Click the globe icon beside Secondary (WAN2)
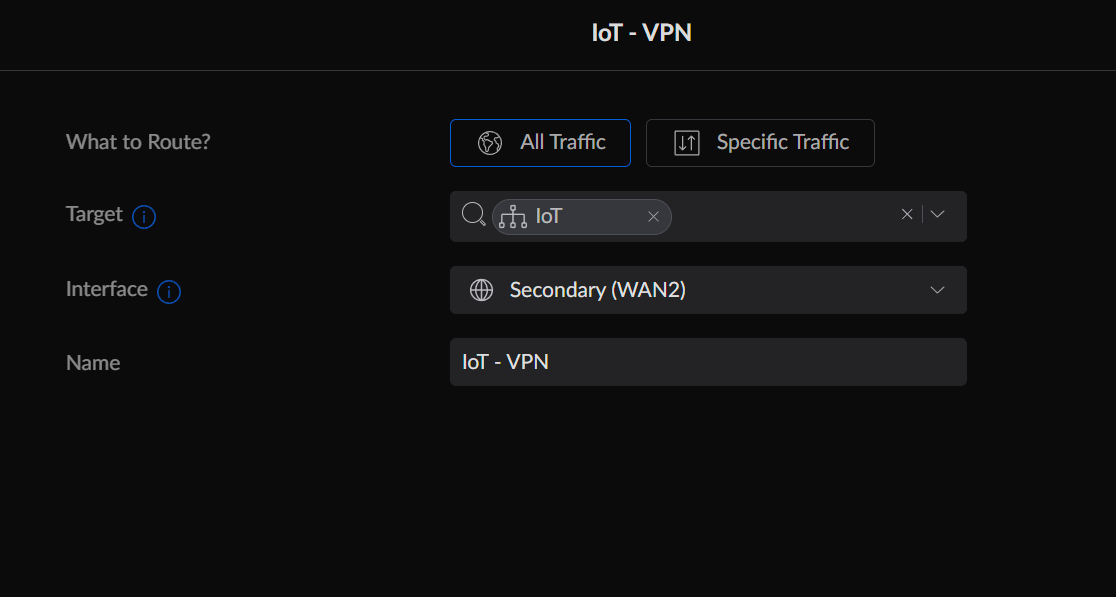 (482, 290)
